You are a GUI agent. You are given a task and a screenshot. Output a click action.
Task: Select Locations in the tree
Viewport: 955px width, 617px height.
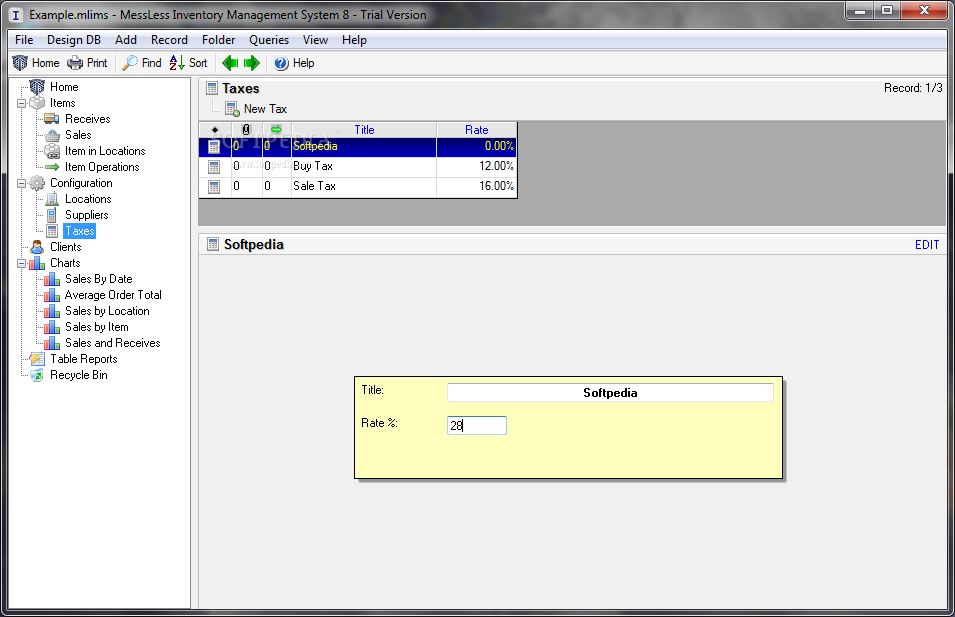click(88, 199)
